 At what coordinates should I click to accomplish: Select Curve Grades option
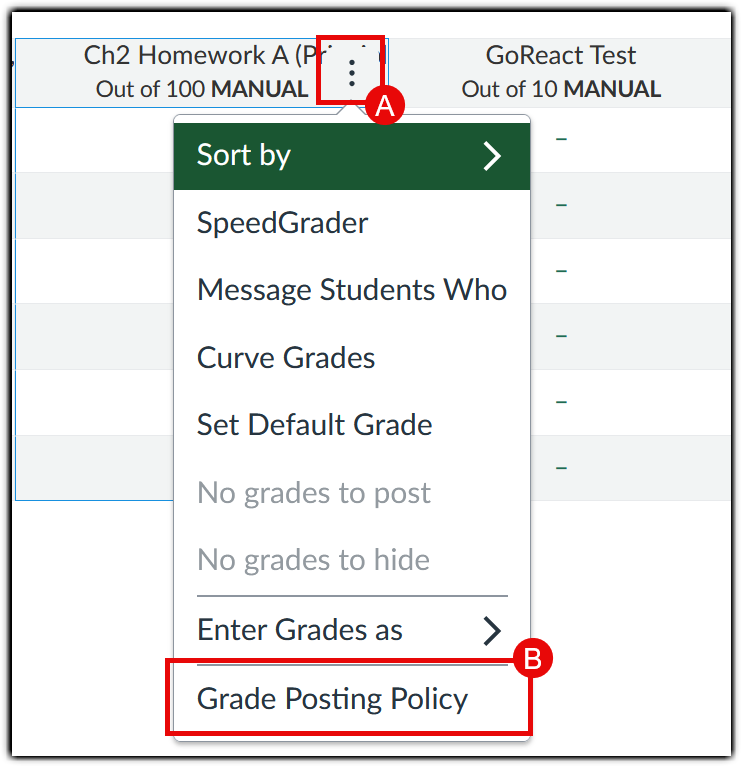tap(286, 358)
